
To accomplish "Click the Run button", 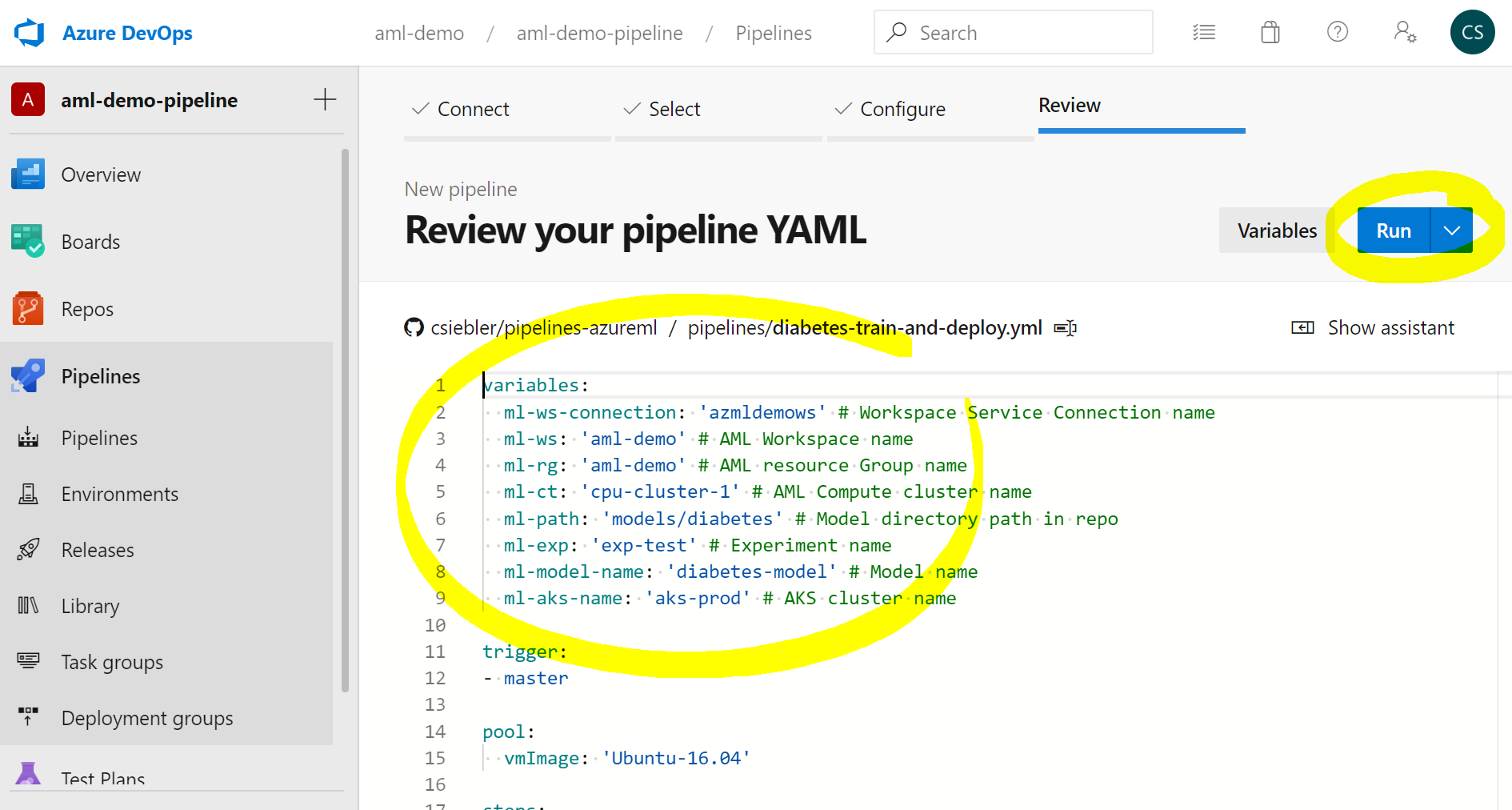I will point(1394,231).
